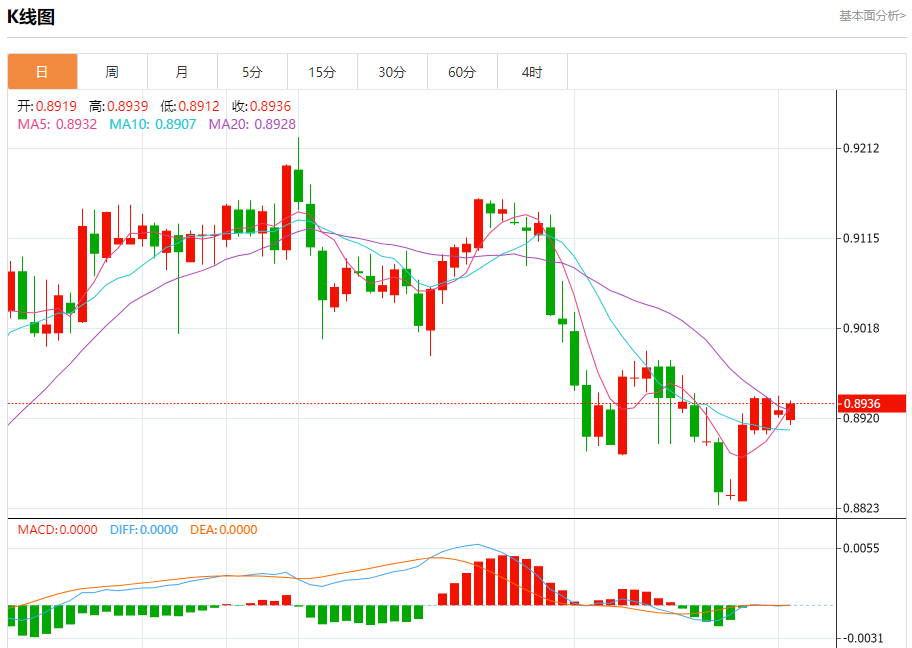
Task: Open the 5分 interval tab
Action: pyautogui.click(x=252, y=72)
